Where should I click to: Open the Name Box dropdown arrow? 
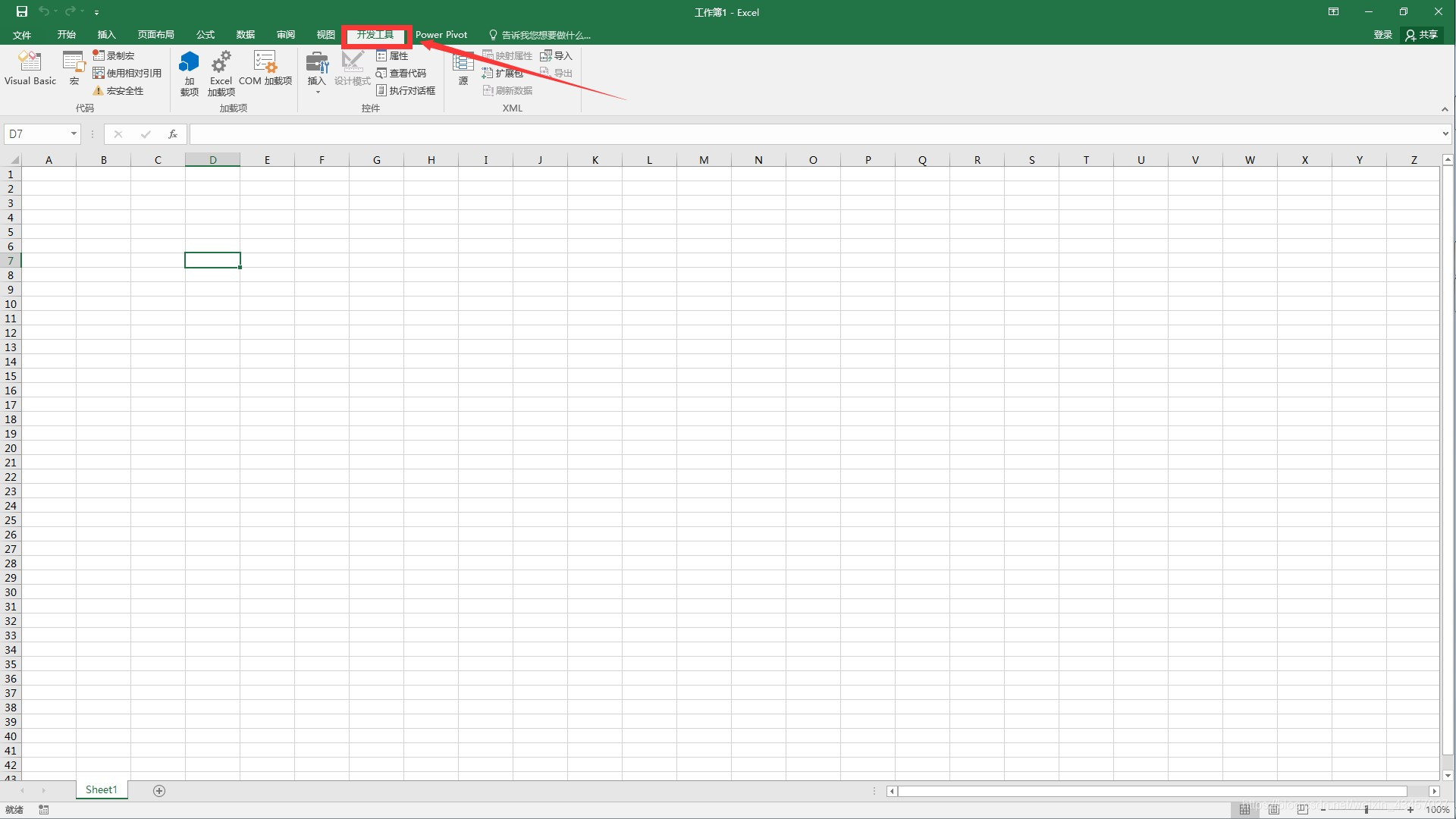(x=74, y=134)
